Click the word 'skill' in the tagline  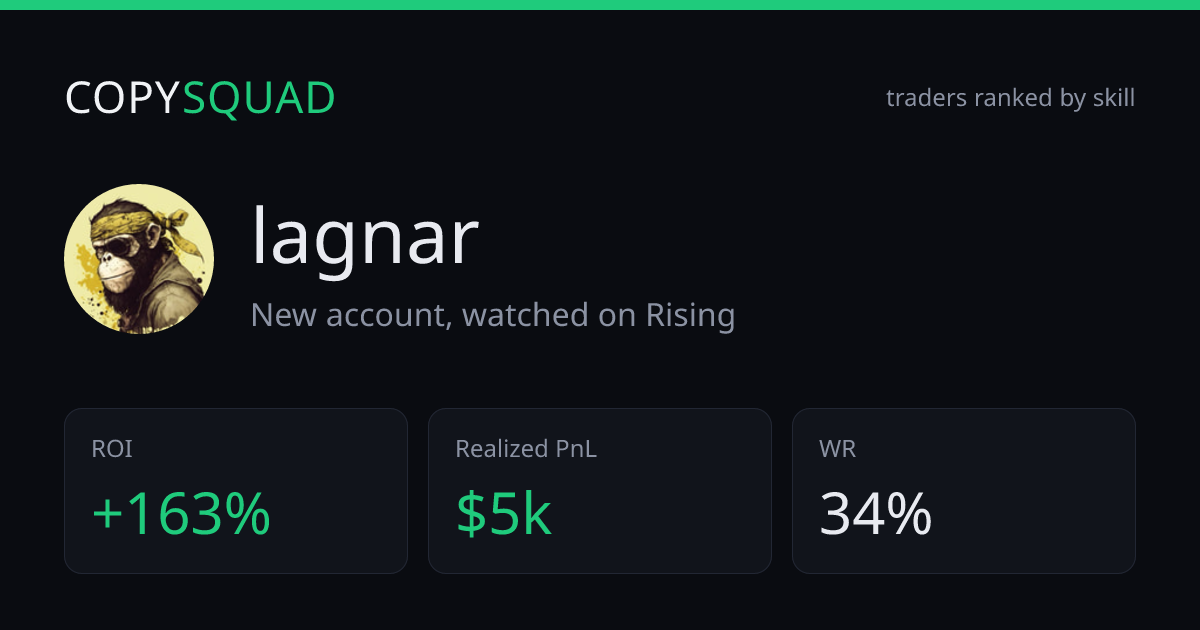(1114, 98)
